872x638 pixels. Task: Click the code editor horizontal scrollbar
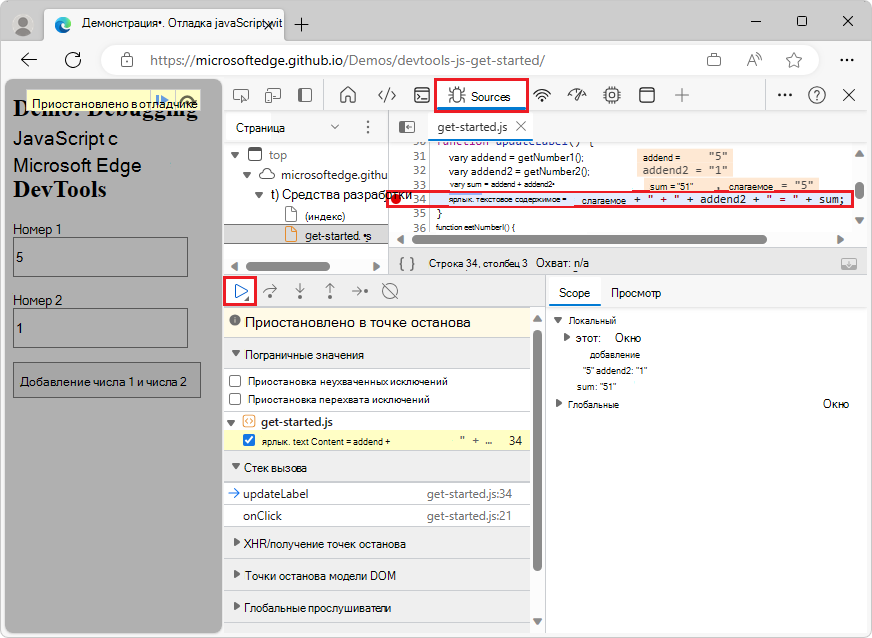click(589, 240)
